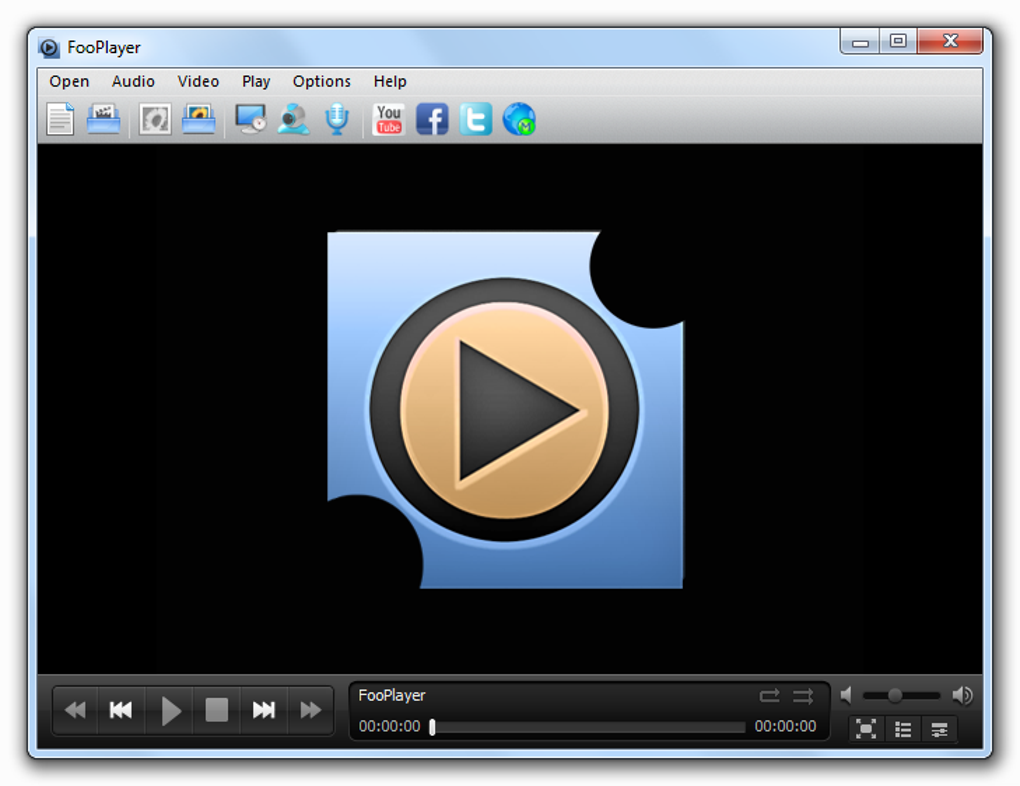Click the volume slider
The width and height of the screenshot is (1020, 786).
coord(901,696)
